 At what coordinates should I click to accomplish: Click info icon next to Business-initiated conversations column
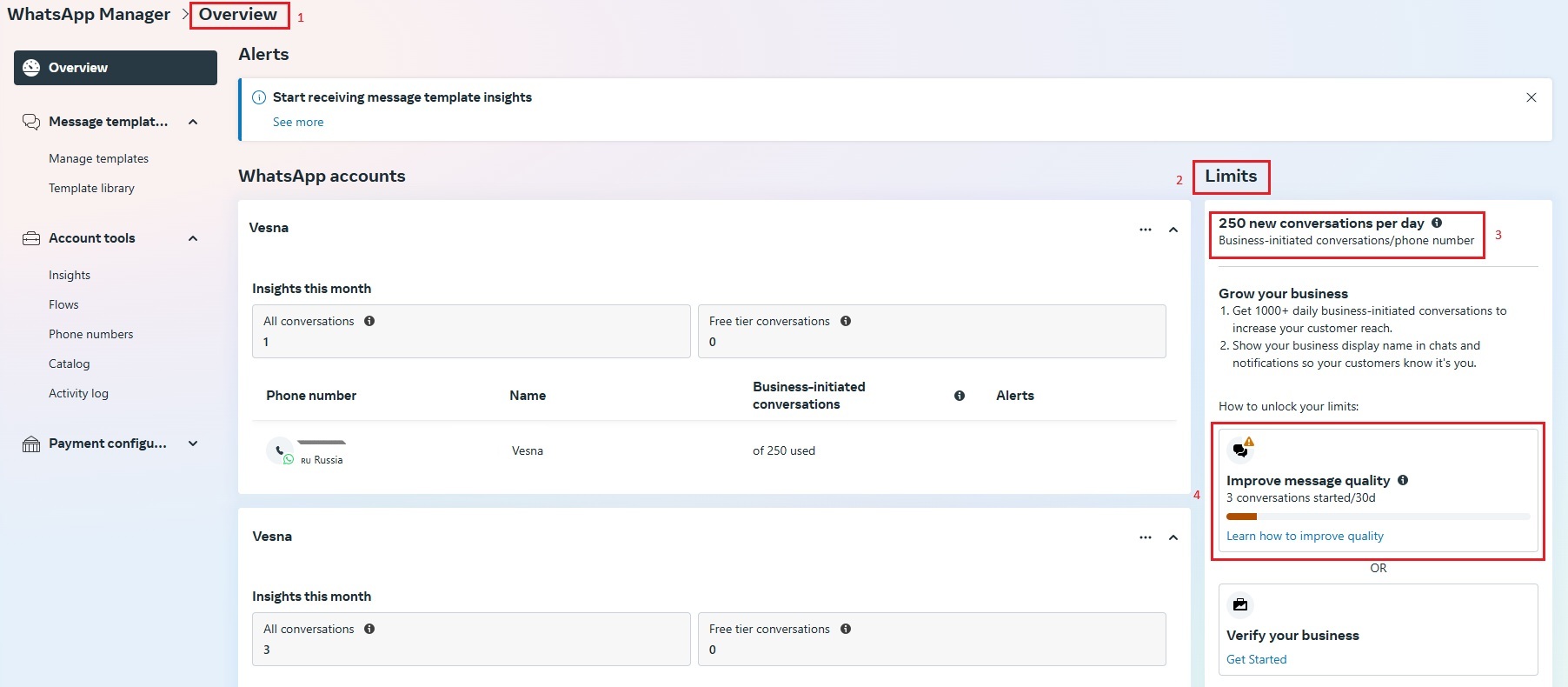pos(960,396)
